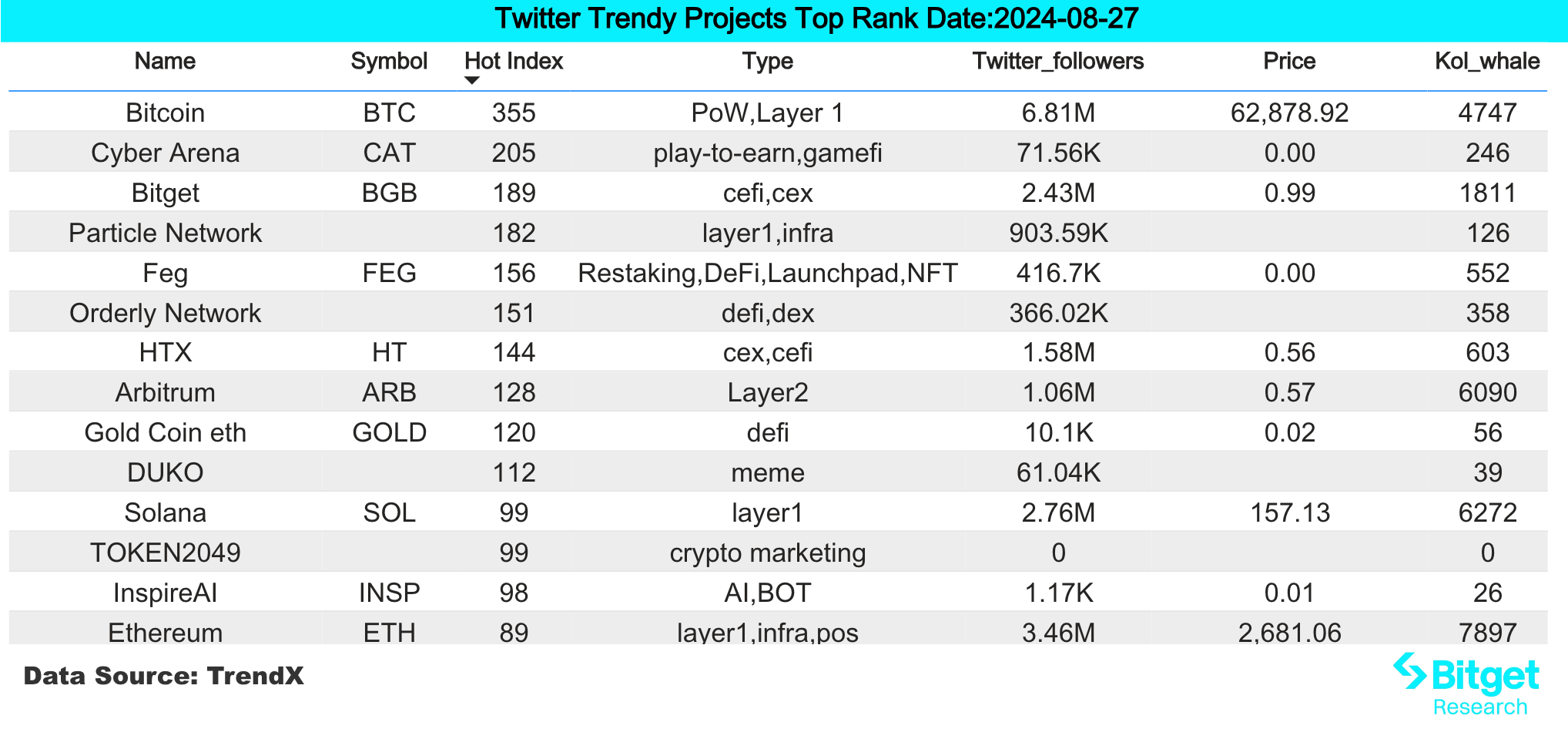Click the Solana project name

pos(165,513)
